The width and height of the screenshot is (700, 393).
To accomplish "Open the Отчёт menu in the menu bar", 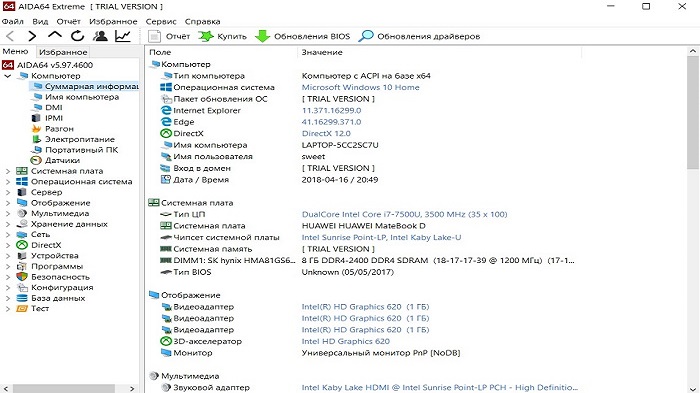I will (x=68, y=21).
